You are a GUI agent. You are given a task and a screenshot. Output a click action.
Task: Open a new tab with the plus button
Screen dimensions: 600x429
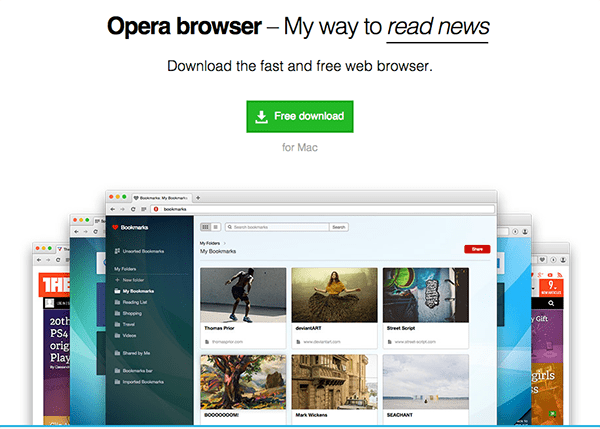coord(198,198)
